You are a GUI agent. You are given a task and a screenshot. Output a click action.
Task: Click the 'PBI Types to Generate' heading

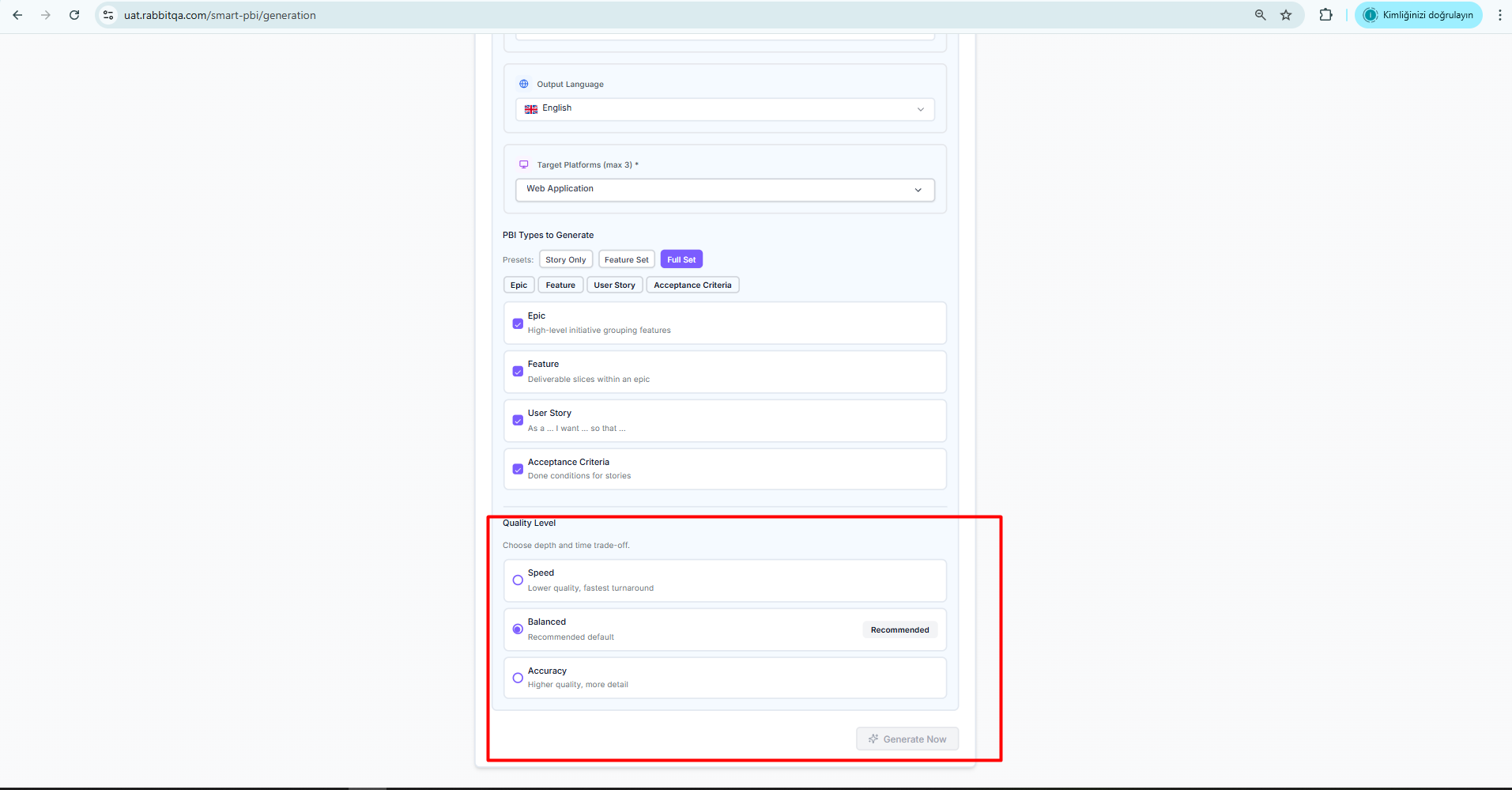tap(548, 236)
